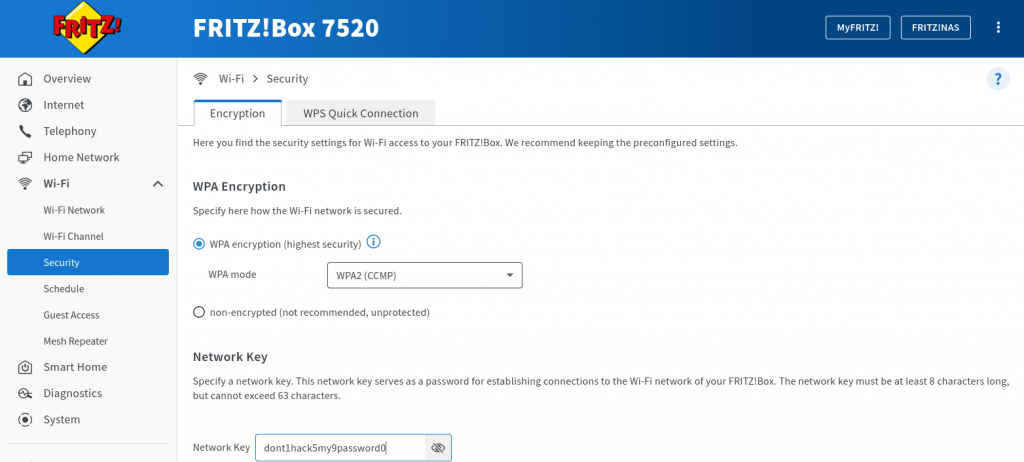This screenshot has height=462, width=1024.
Task: Click the Overview house icon
Action: point(25,79)
